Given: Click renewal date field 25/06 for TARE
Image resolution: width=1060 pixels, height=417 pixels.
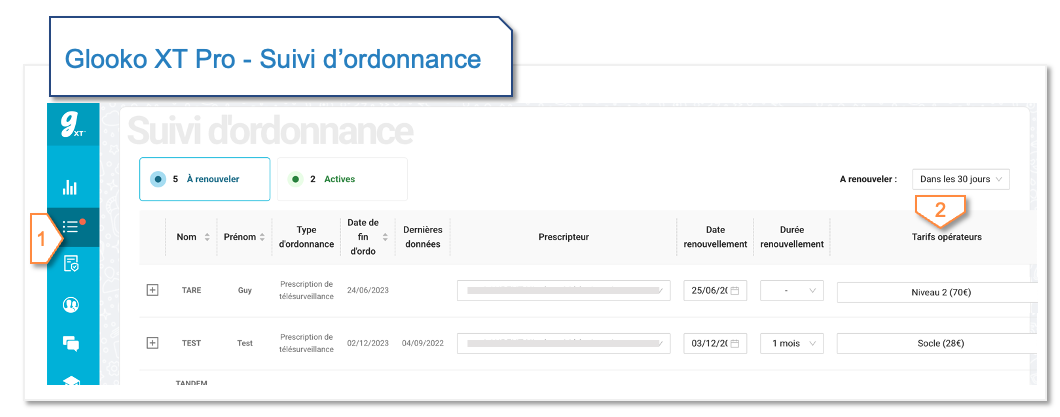Looking at the screenshot, I should 715,291.
